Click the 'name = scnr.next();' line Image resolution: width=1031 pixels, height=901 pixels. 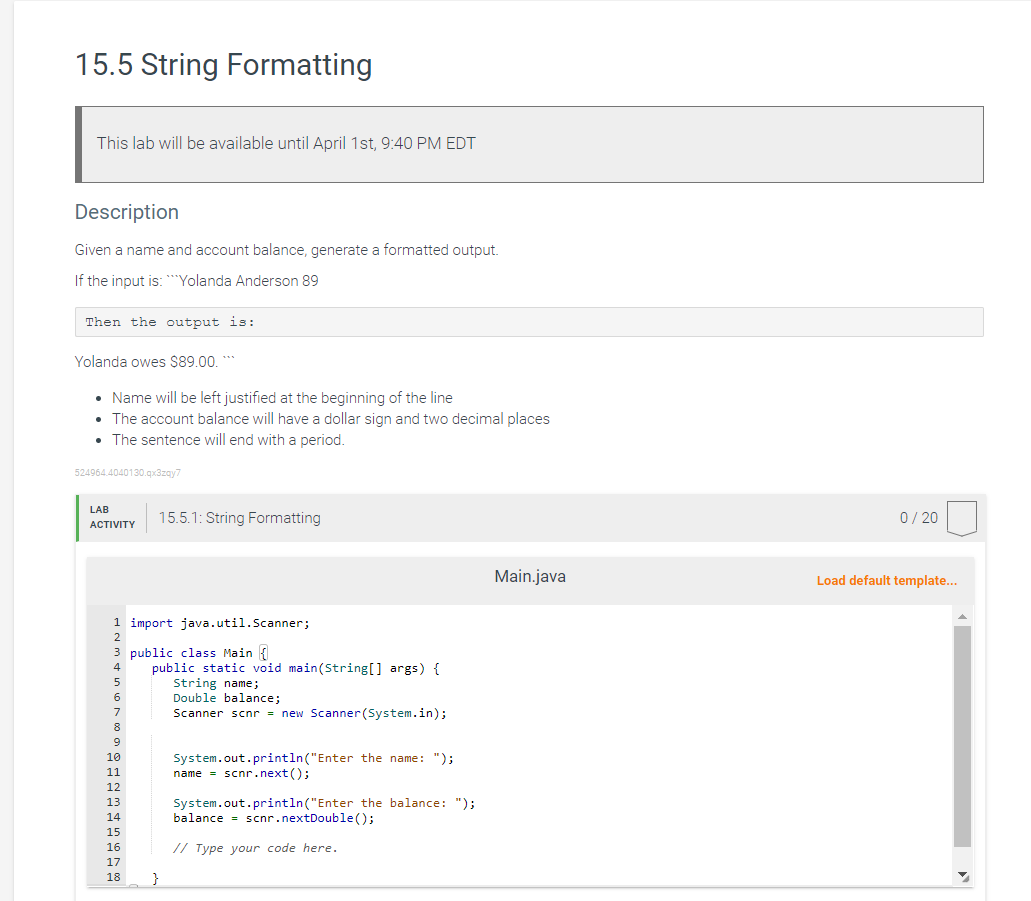pos(241,773)
